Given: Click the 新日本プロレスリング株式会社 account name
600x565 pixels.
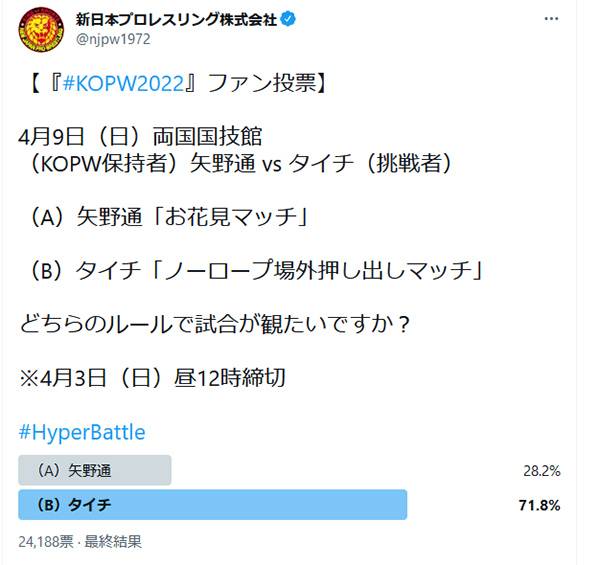Looking at the screenshot, I should (x=176, y=19).
